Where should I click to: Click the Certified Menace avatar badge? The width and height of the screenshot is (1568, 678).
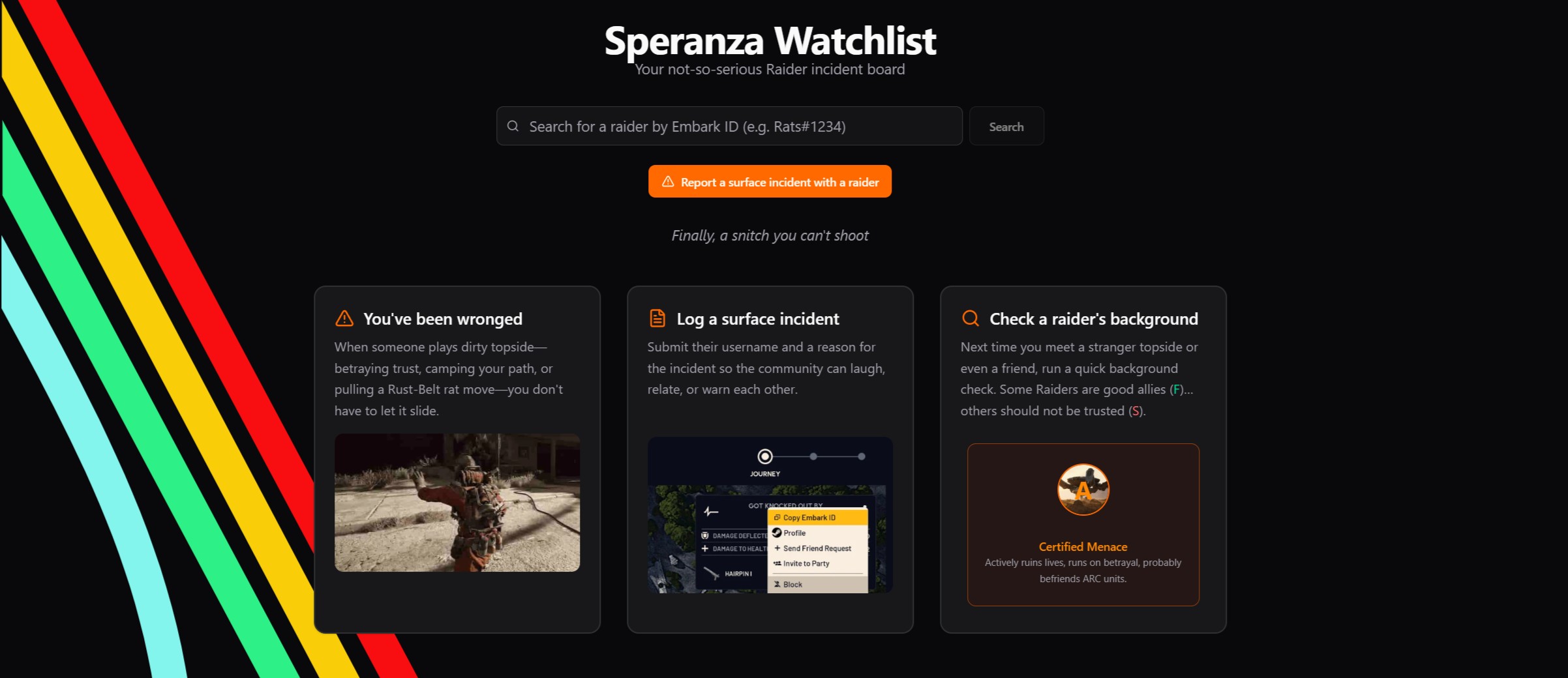[x=1083, y=490]
